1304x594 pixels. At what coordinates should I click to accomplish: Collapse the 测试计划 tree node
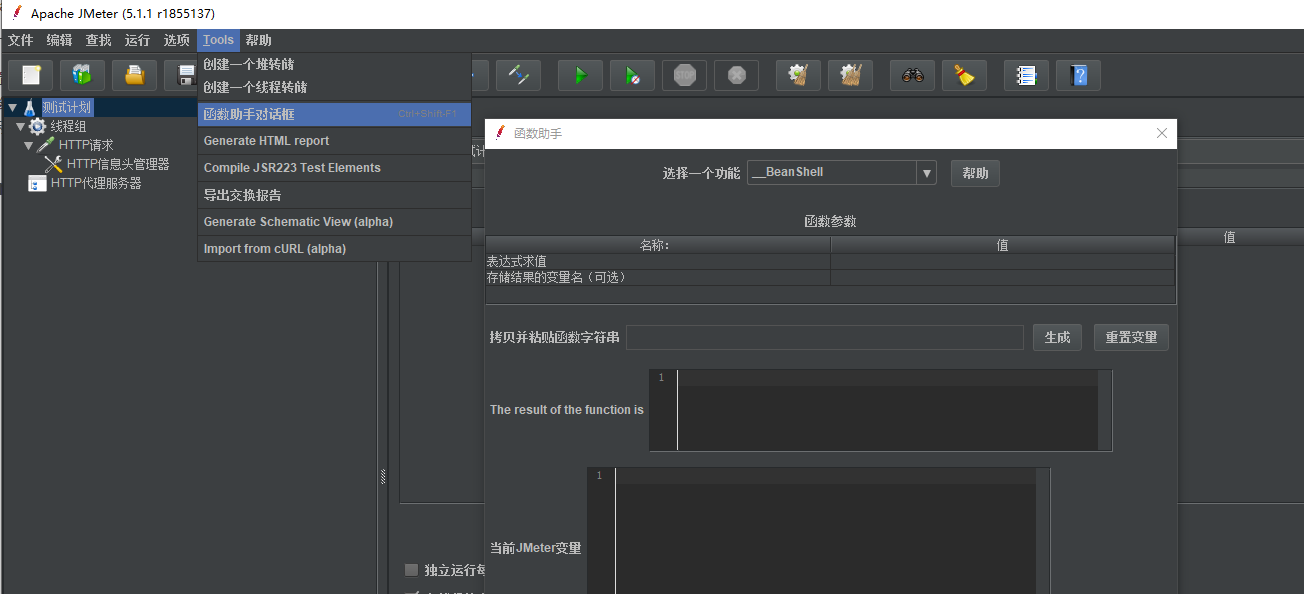pos(12,107)
